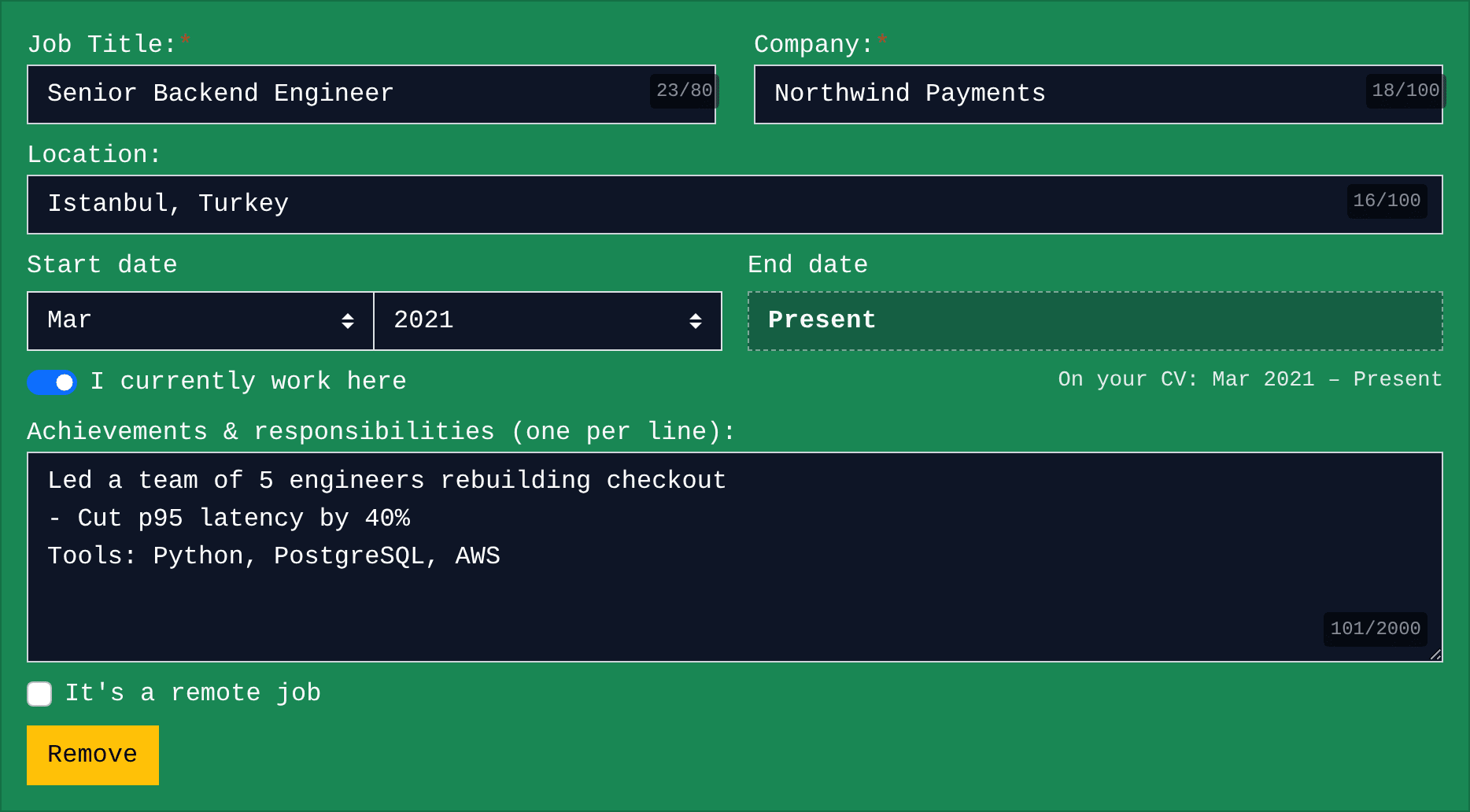Click the month dropdown arrows icon
This screenshot has height=812, width=1470.
pyautogui.click(x=348, y=321)
